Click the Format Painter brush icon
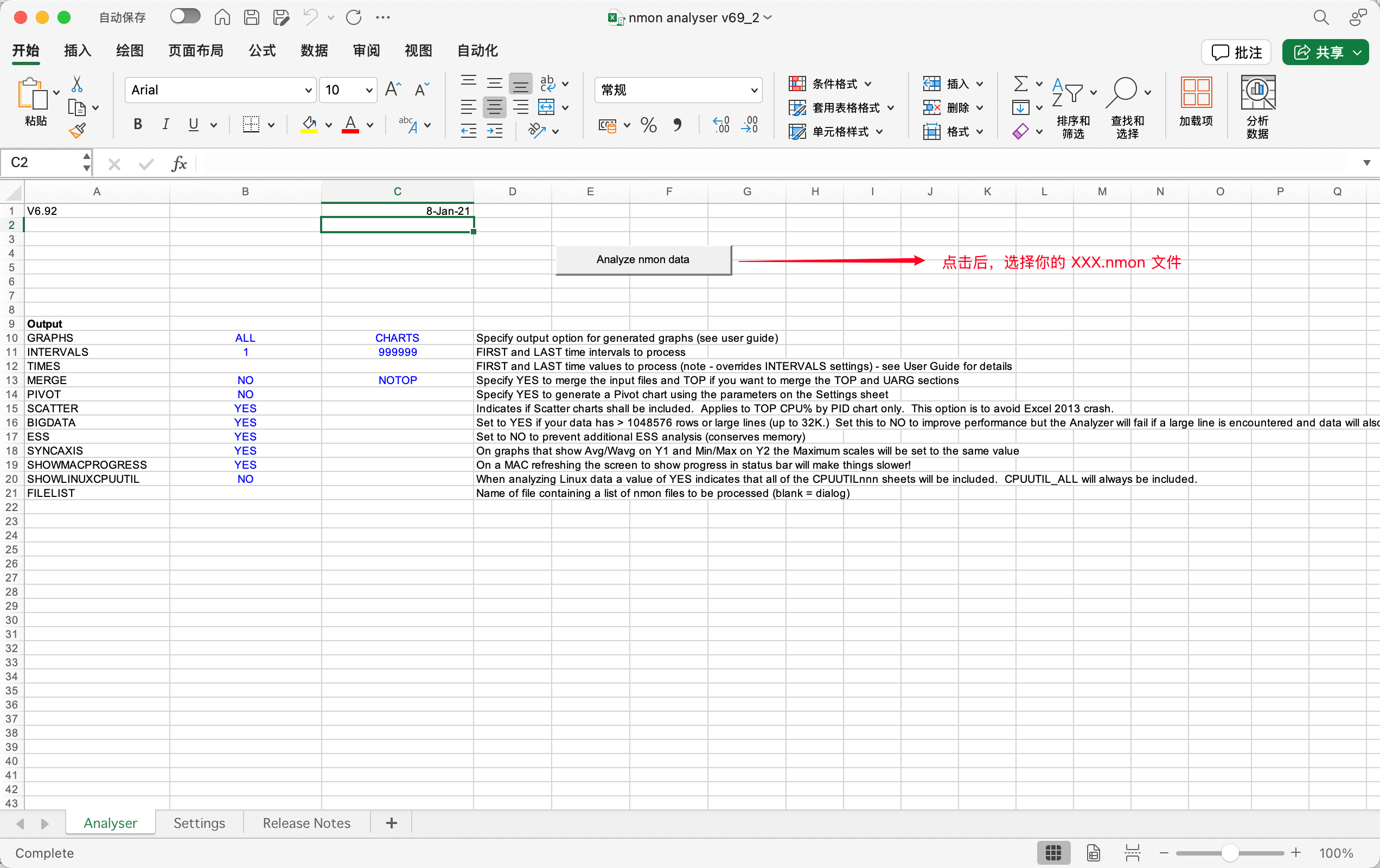Viewport: 1380px width, 868px height. [78, 131]
